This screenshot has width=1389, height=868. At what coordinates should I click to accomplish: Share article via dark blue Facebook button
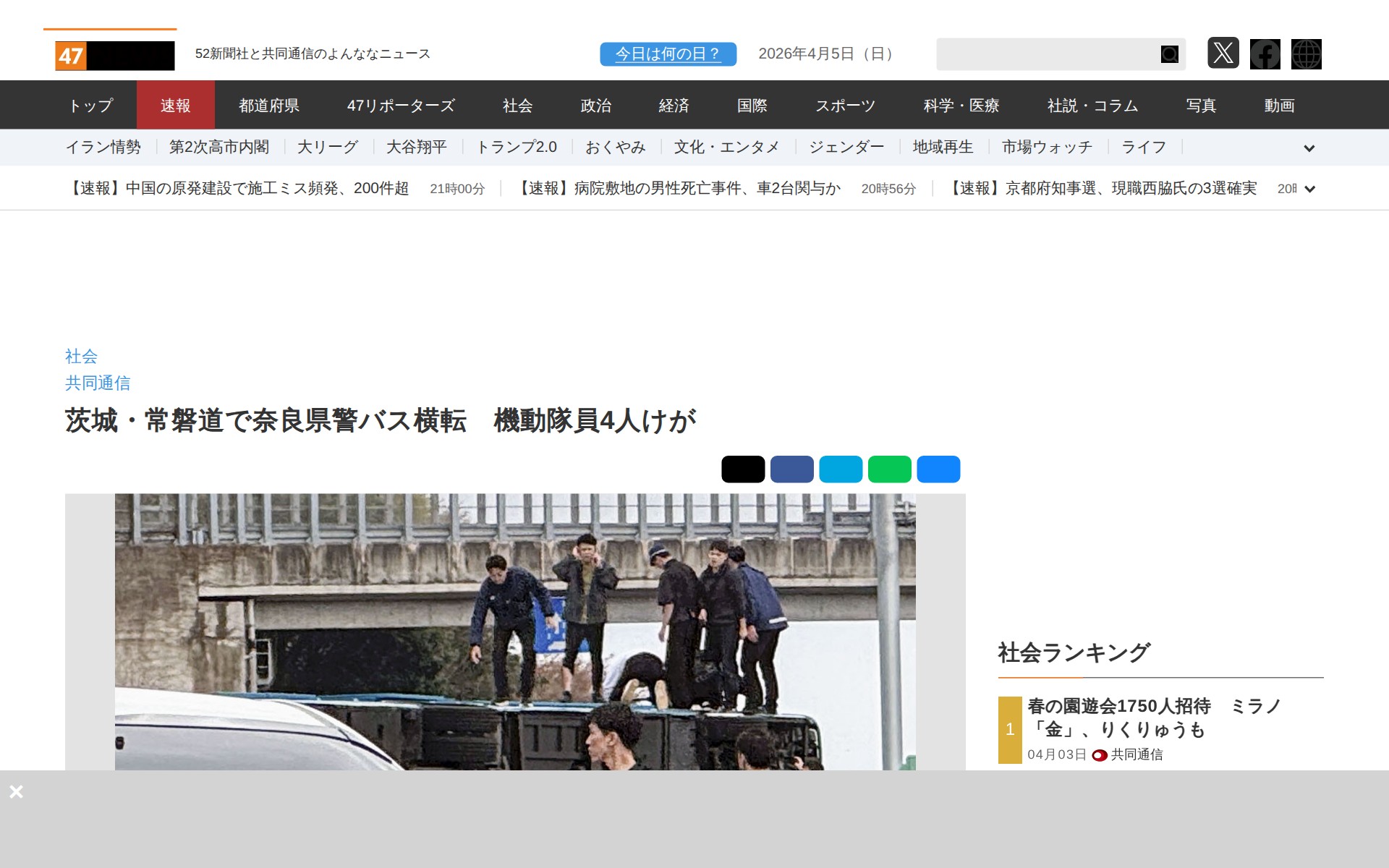[x=791, y=469]
